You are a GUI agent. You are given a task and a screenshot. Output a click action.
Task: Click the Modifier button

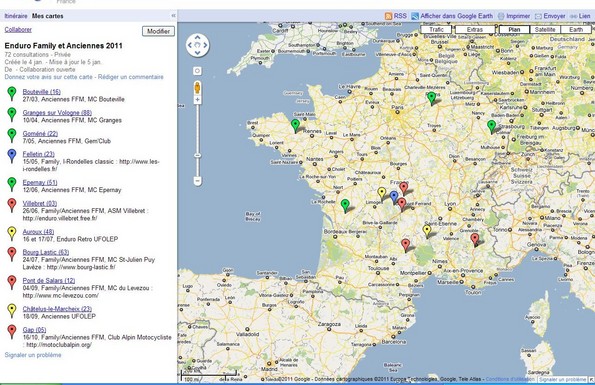(158, 31)
